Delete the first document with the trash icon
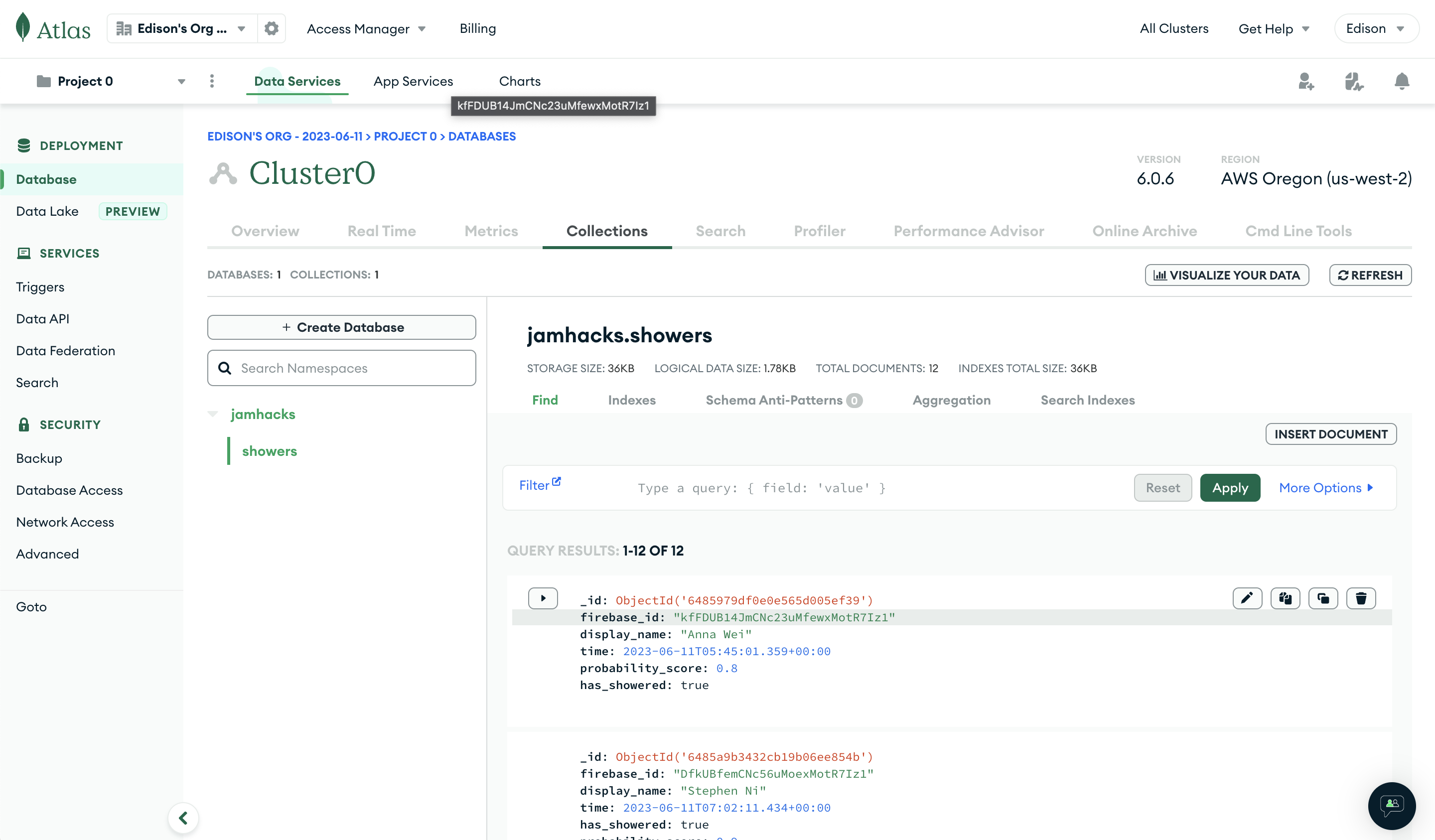Screen dimensions: 1435x840 coord(1360,598)
